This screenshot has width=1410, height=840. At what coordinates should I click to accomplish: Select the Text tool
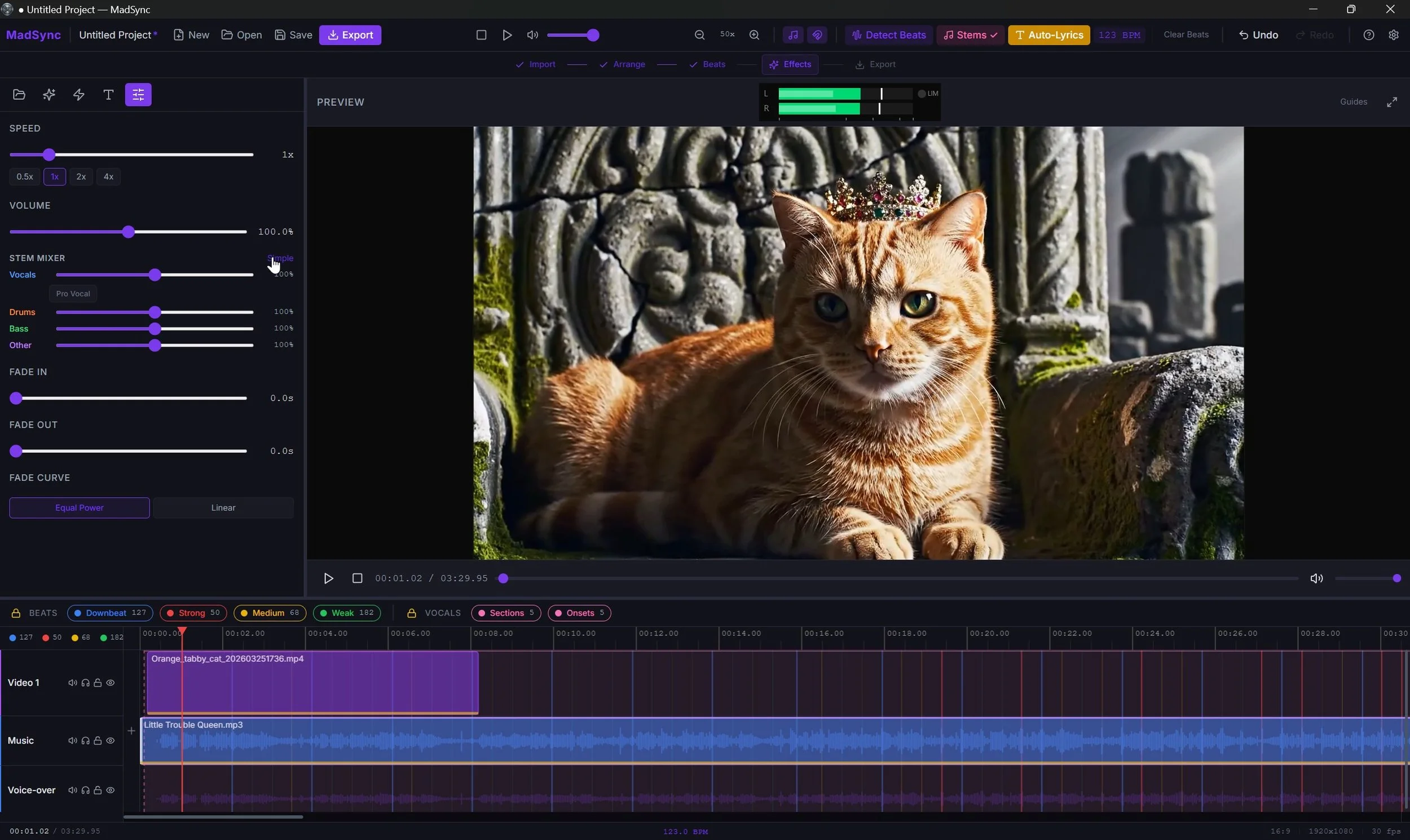[x=108, y=95]
